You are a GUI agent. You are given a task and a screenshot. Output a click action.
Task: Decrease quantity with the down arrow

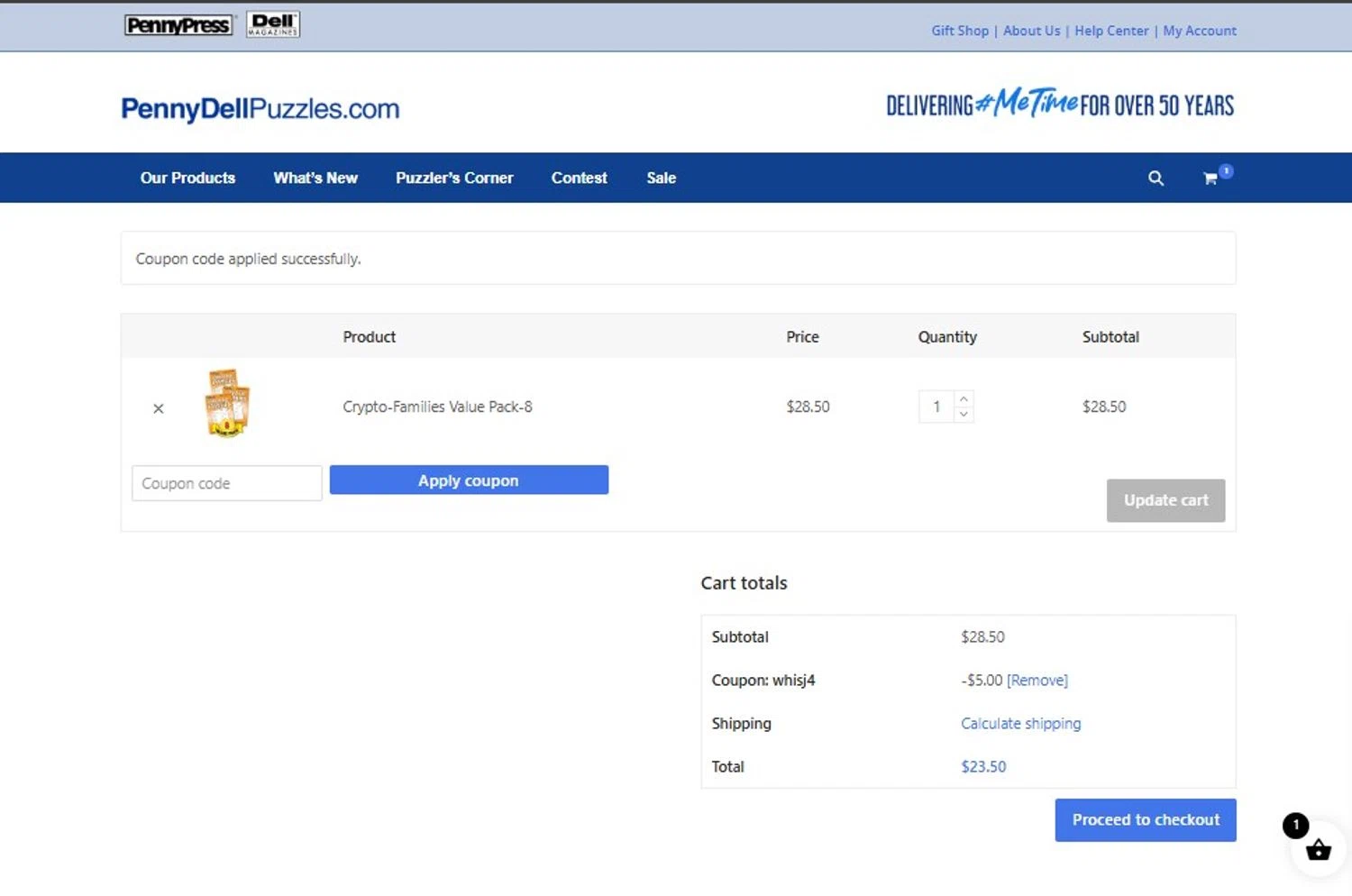point(964,415)
